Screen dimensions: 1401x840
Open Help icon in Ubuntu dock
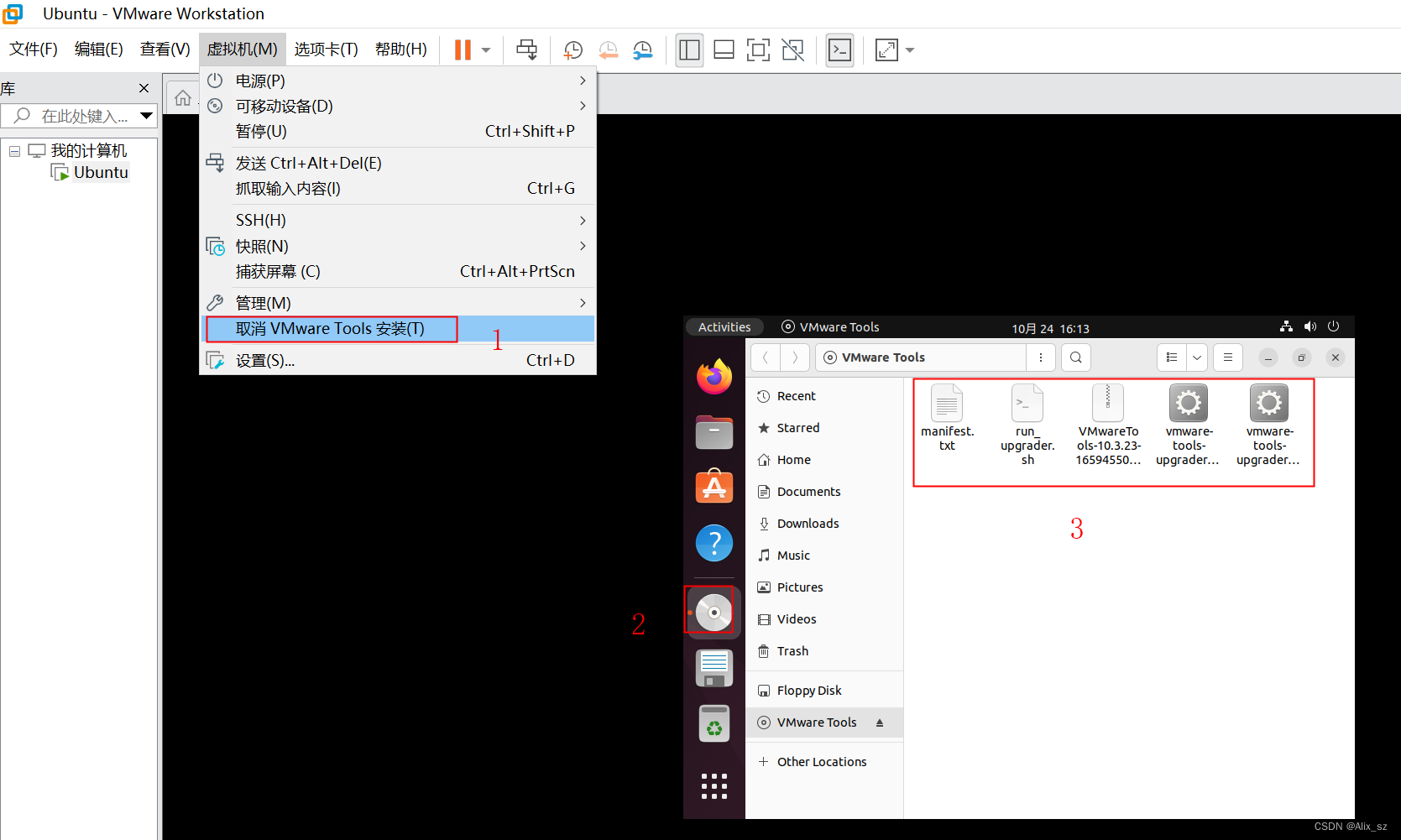[x=714, y=543]
